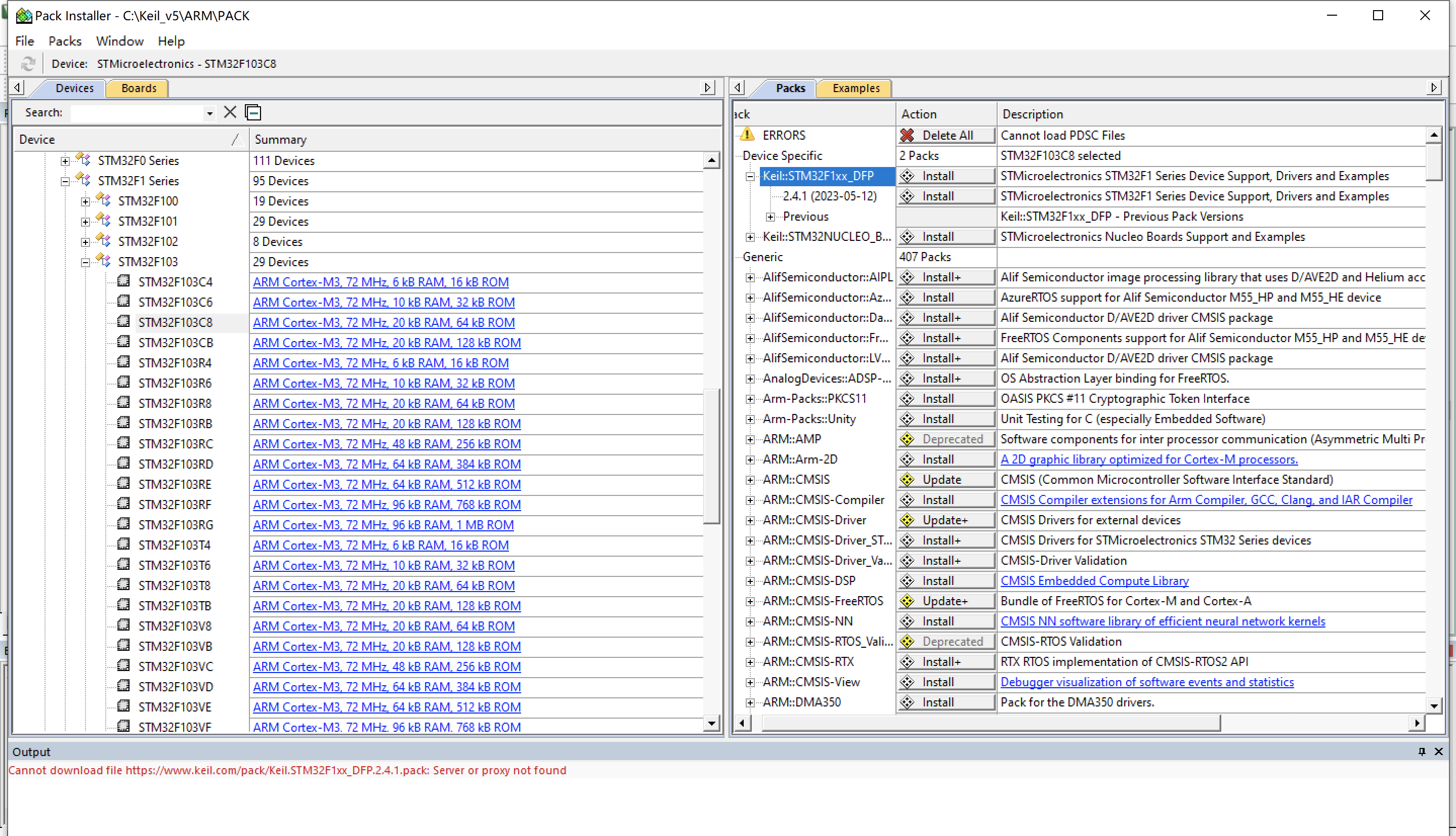Open STM32F103C8 summary link
This screenshot has height=836, width=1456.
pos(384,323)
